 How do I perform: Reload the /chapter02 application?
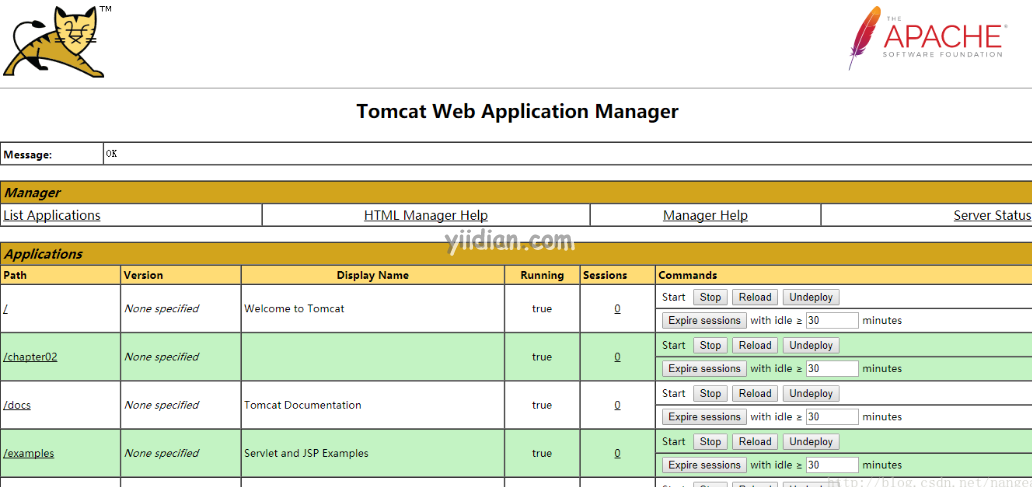pos(755,346)
